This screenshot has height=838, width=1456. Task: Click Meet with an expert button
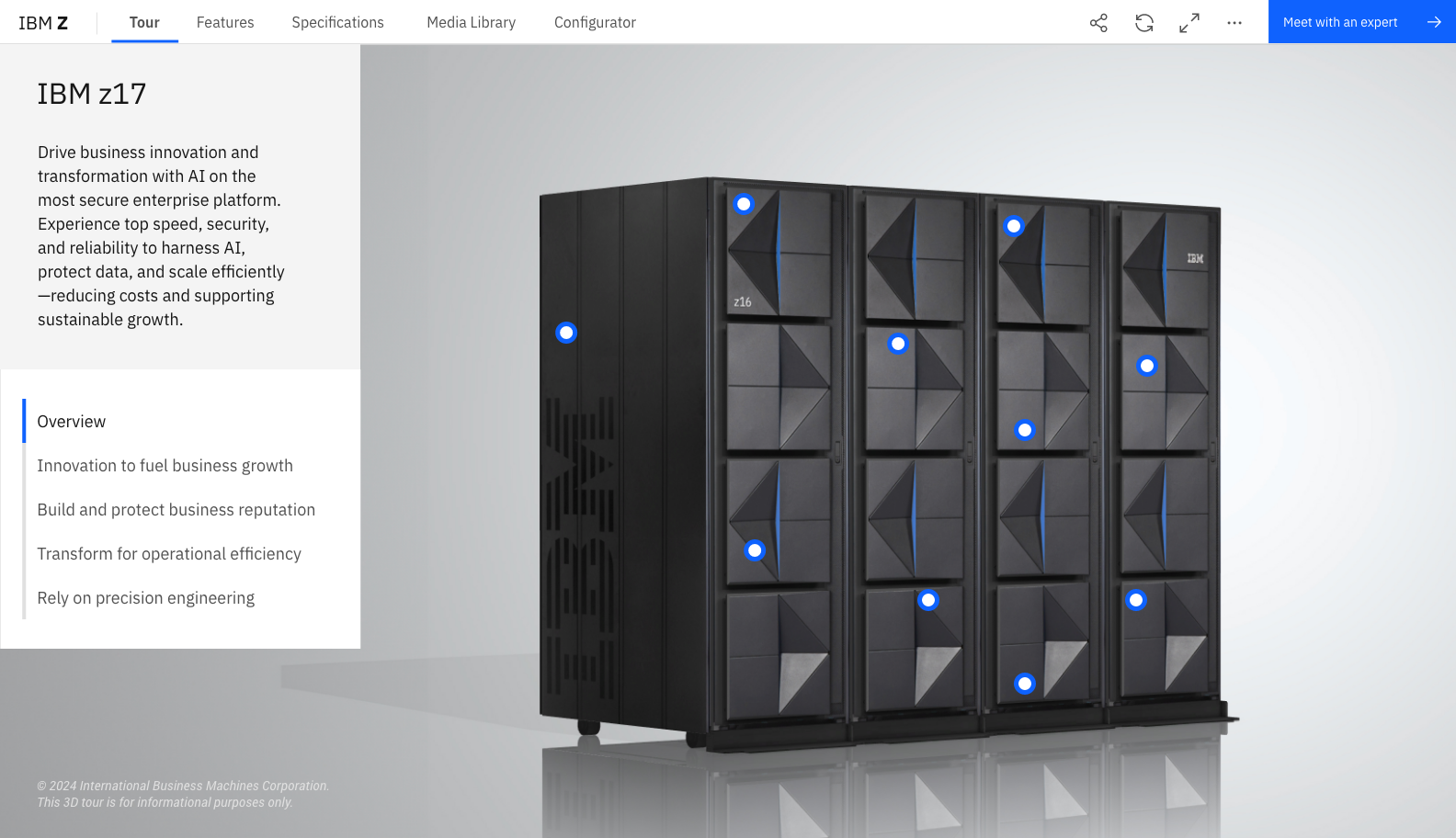1362,22
